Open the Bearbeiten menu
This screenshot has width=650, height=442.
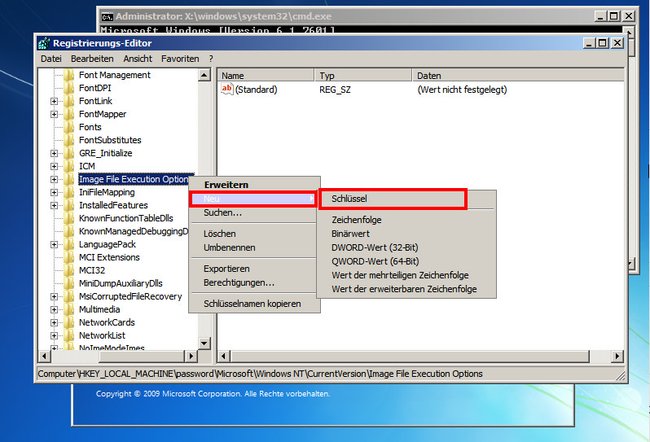[92, 59]
